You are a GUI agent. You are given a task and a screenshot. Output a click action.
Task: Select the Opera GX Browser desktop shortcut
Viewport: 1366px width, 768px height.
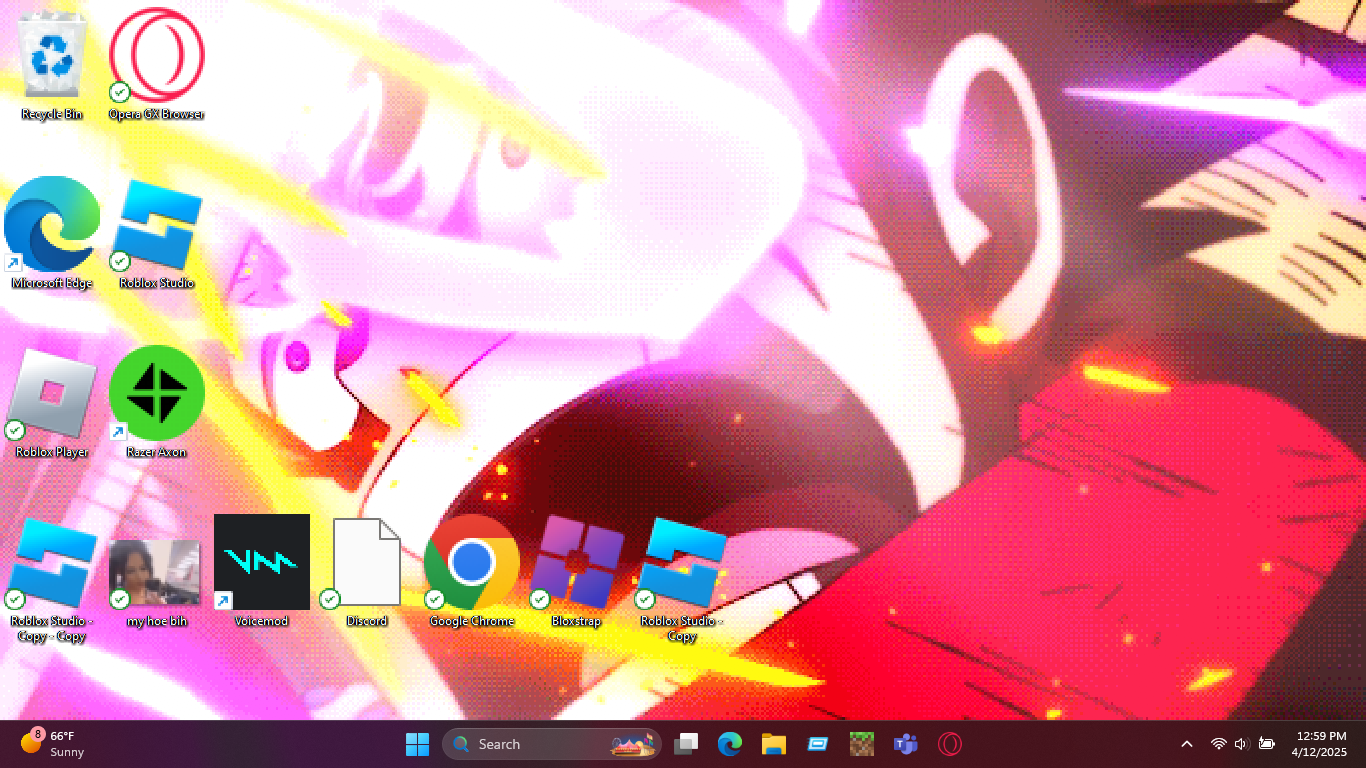click(157, 64)
